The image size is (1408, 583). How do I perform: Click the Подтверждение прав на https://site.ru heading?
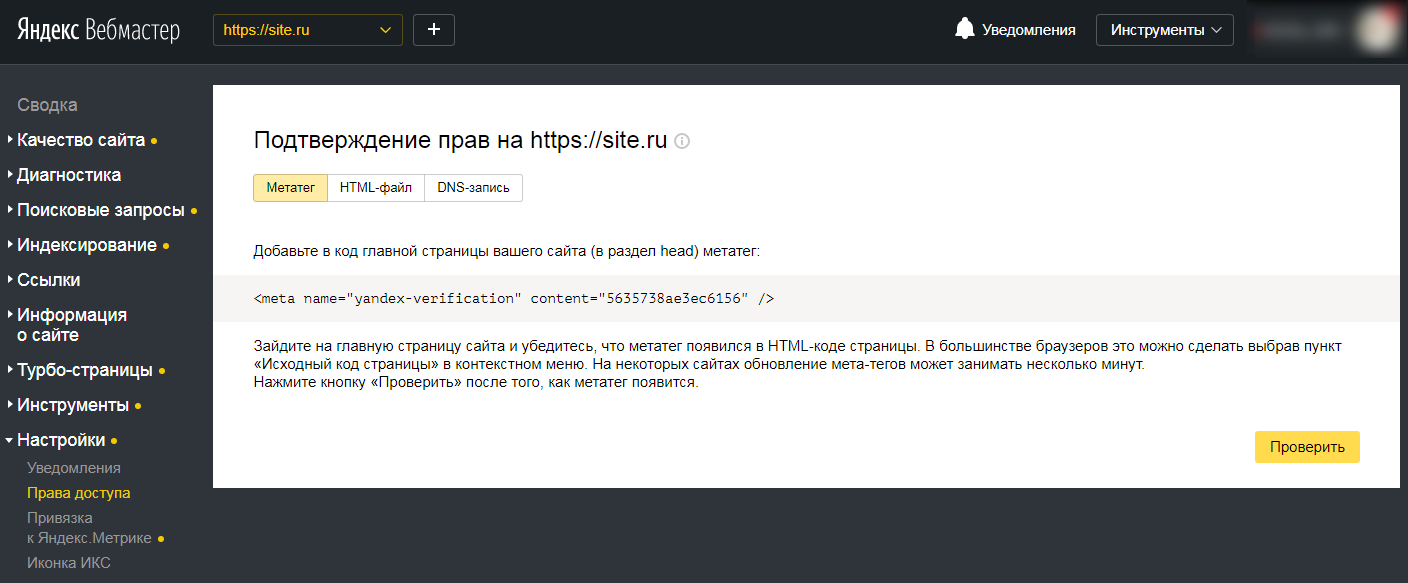pos(460,140)
